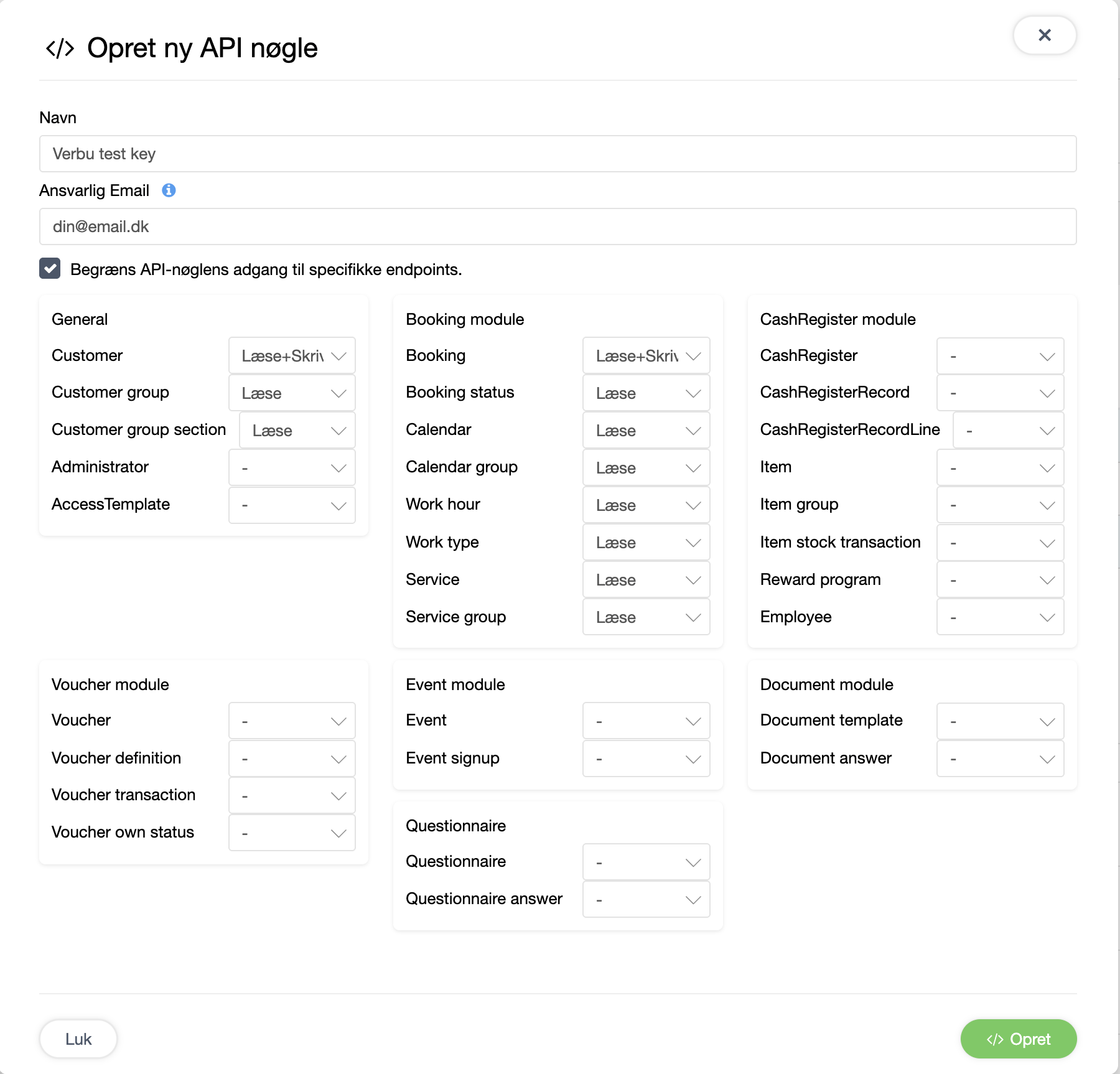Open the Work hour dropdown
Viewport: 1120px width, 1074px height.
tap(646, 505)
